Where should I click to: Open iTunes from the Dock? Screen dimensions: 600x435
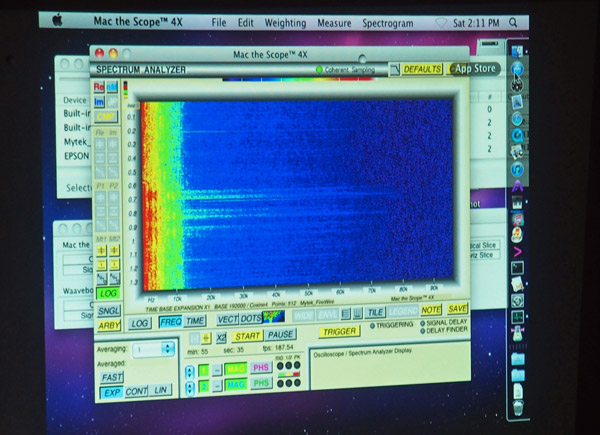click(x=517, y=169)
